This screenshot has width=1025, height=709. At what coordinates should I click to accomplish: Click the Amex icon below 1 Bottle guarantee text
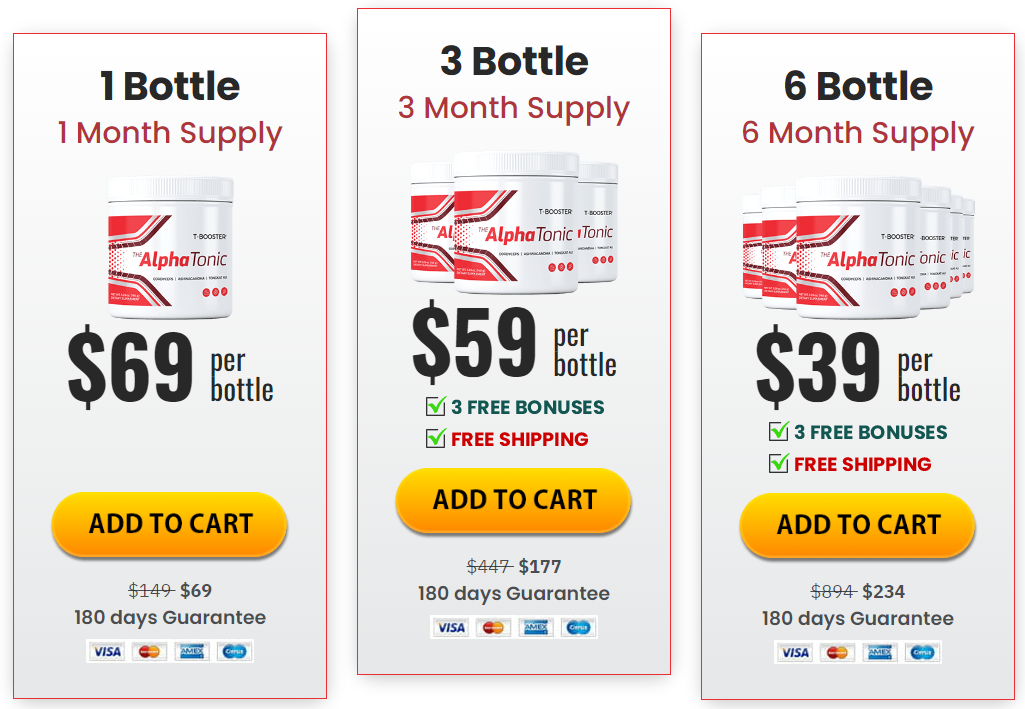[191, 651]
